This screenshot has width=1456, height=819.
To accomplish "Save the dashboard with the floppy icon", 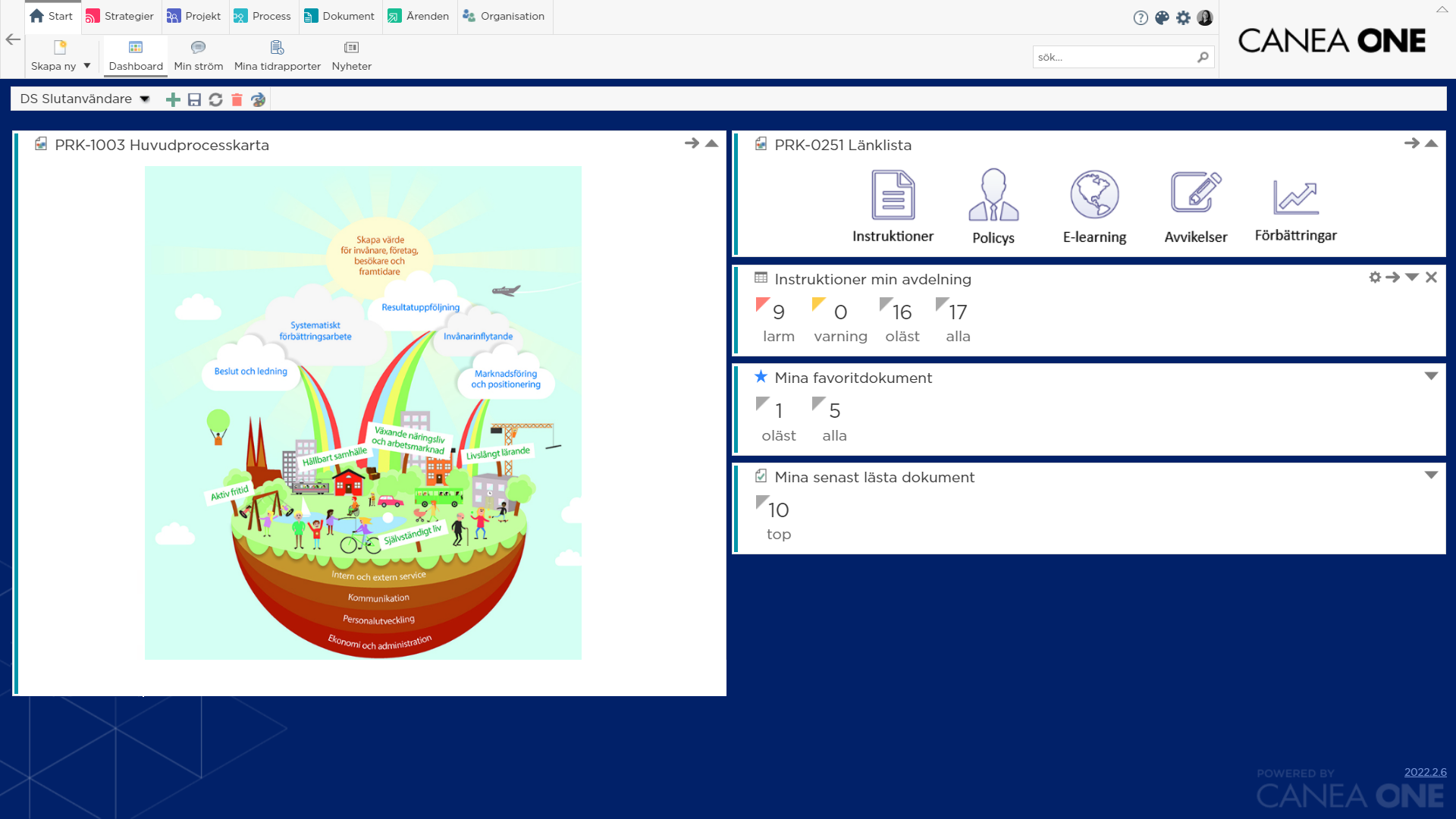I will (194, 100).
